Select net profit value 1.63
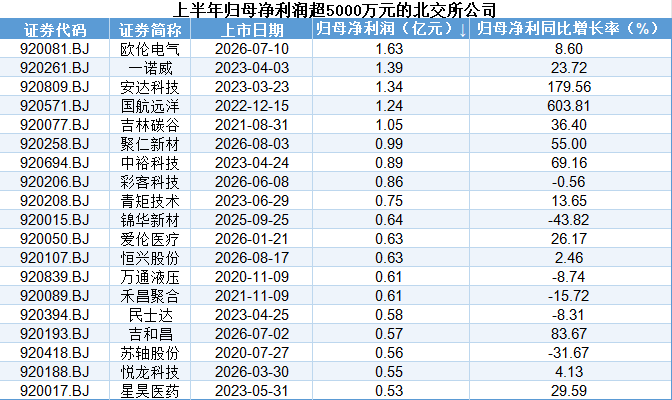 (389, 49)
